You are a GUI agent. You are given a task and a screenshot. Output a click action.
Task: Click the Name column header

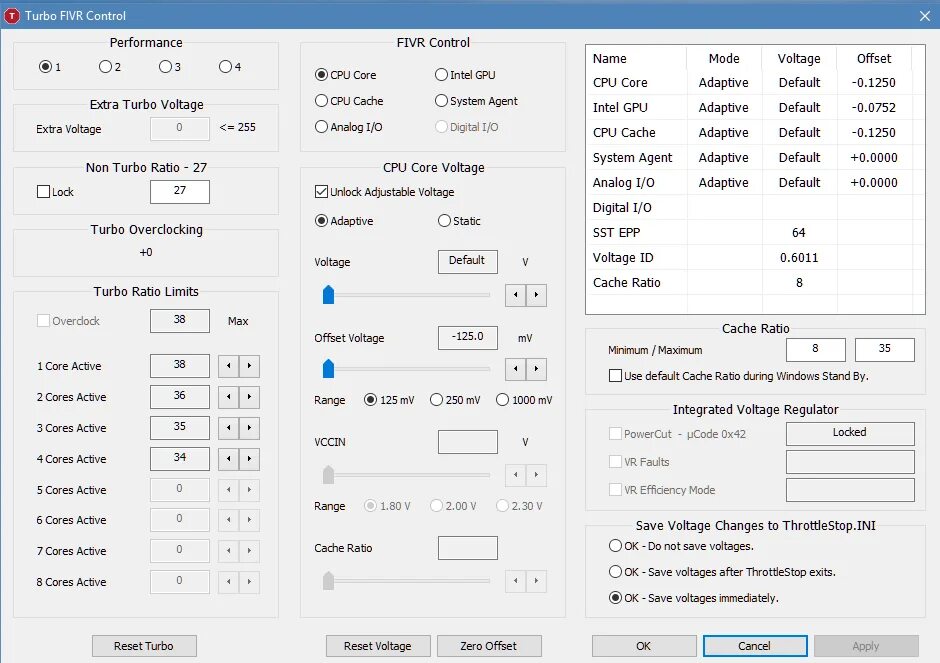coord(637,58)
